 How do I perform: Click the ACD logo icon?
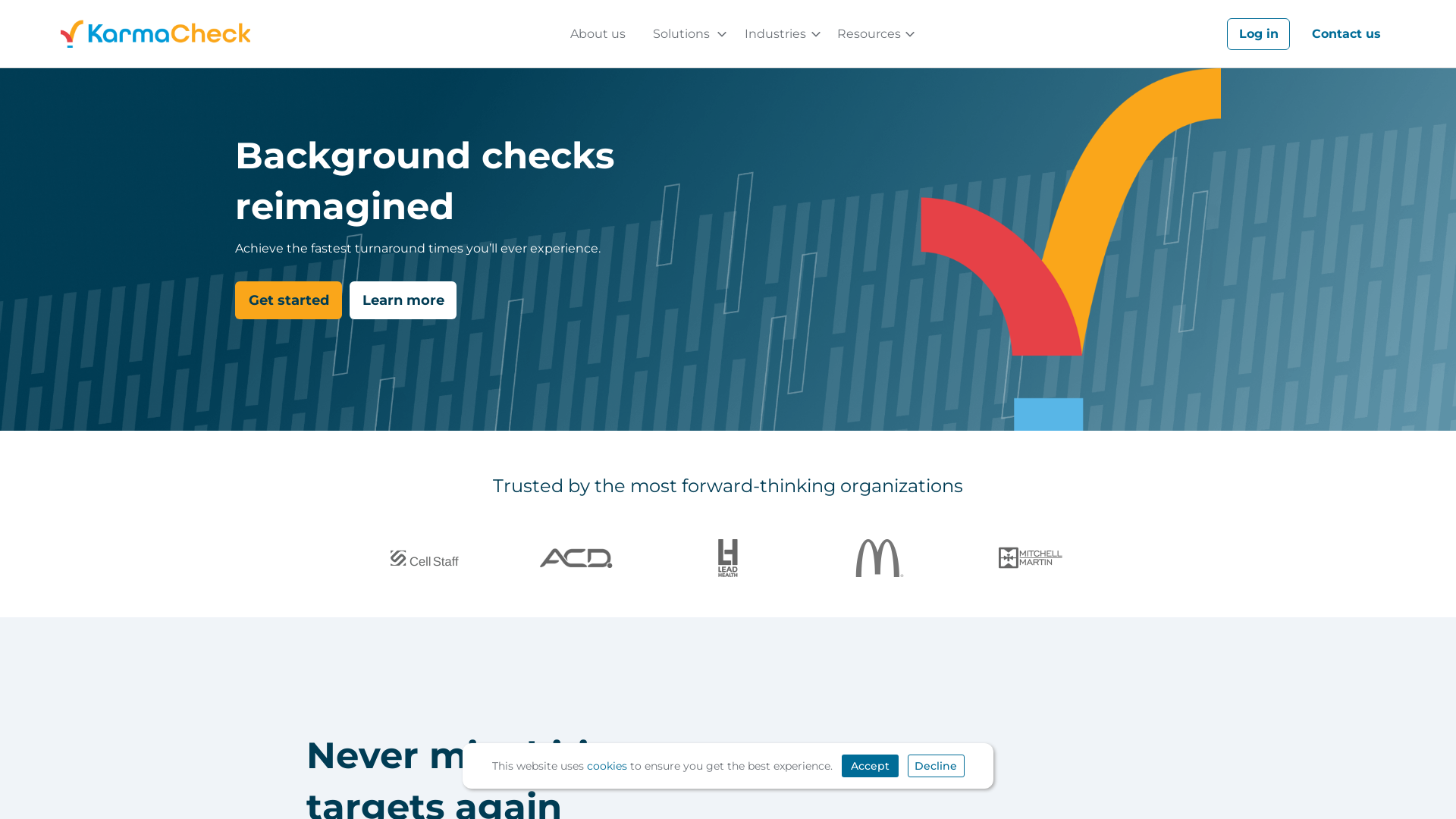[576, 557]
